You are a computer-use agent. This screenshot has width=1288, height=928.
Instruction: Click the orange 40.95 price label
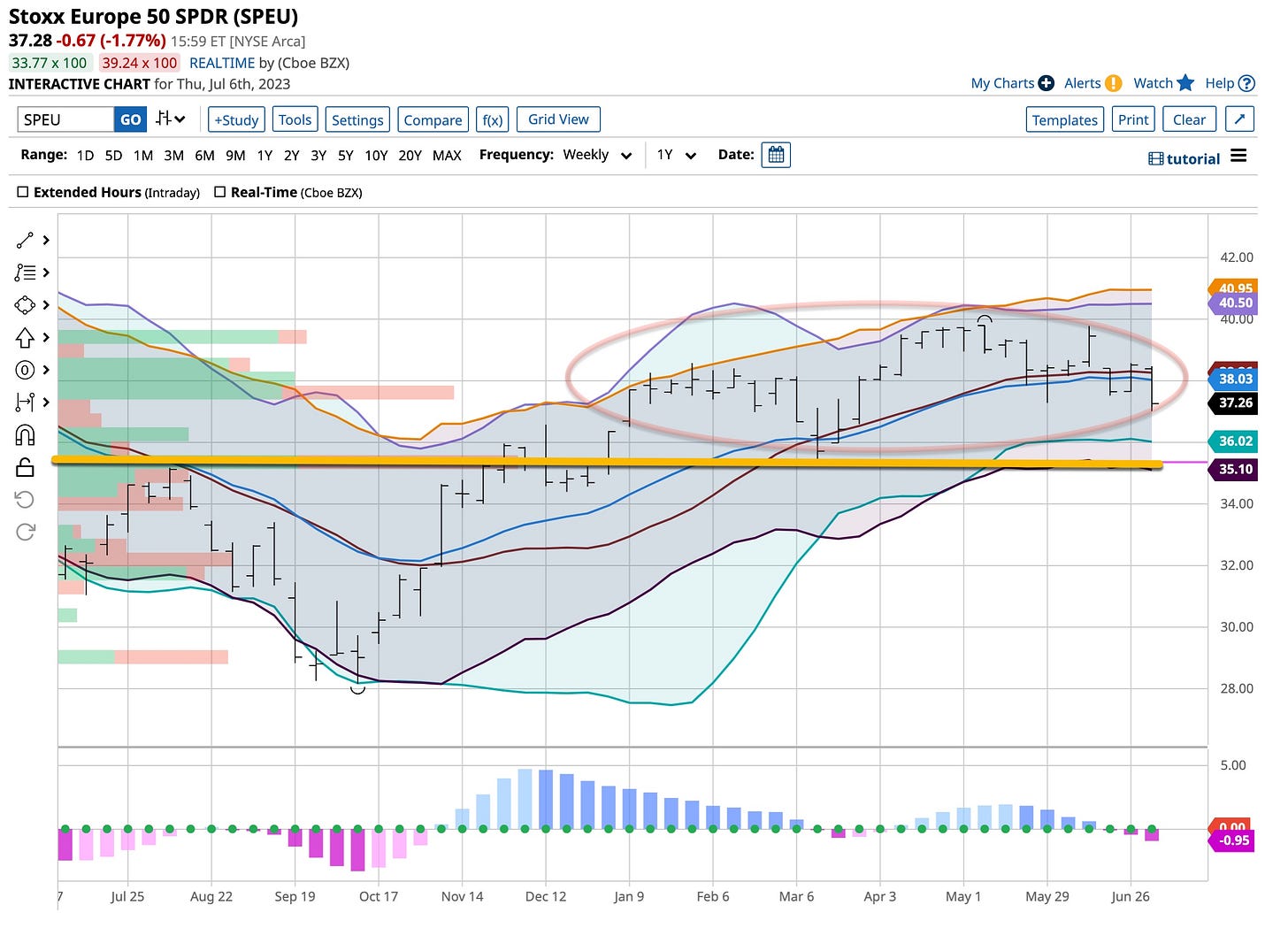[1233, 288]
